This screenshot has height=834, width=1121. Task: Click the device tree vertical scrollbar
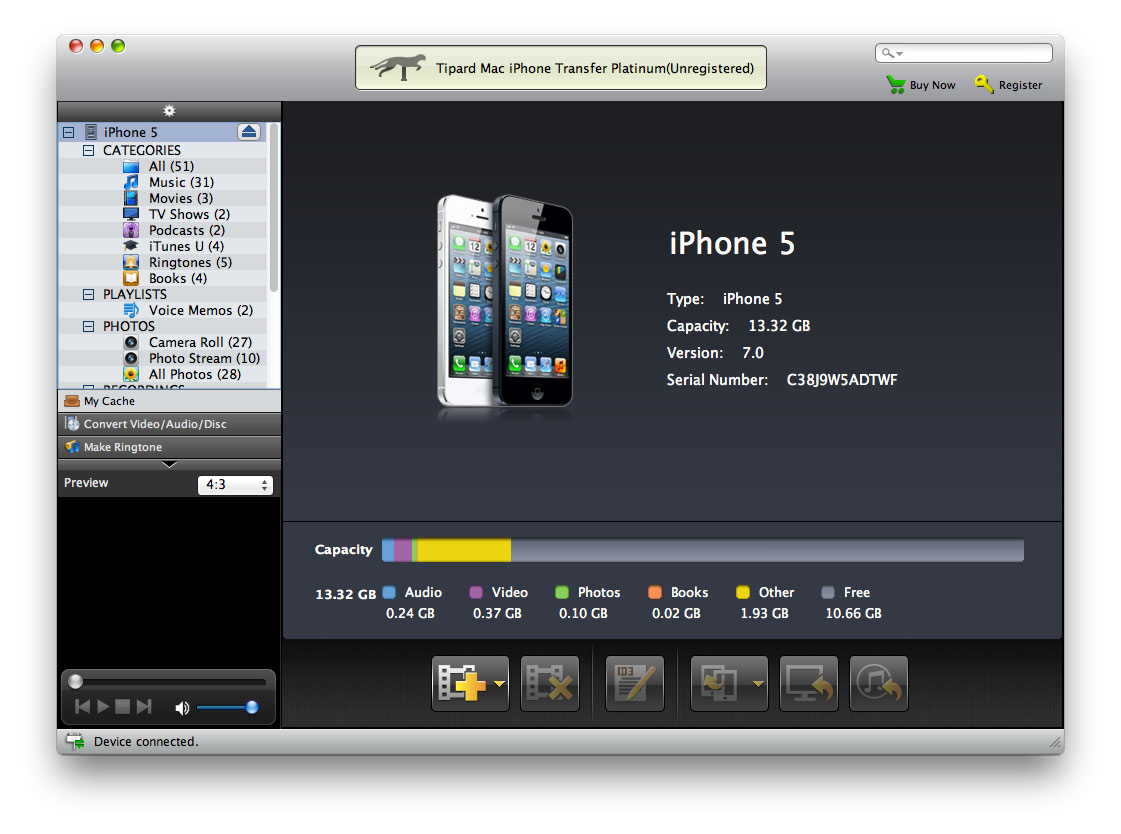point(273,207)
